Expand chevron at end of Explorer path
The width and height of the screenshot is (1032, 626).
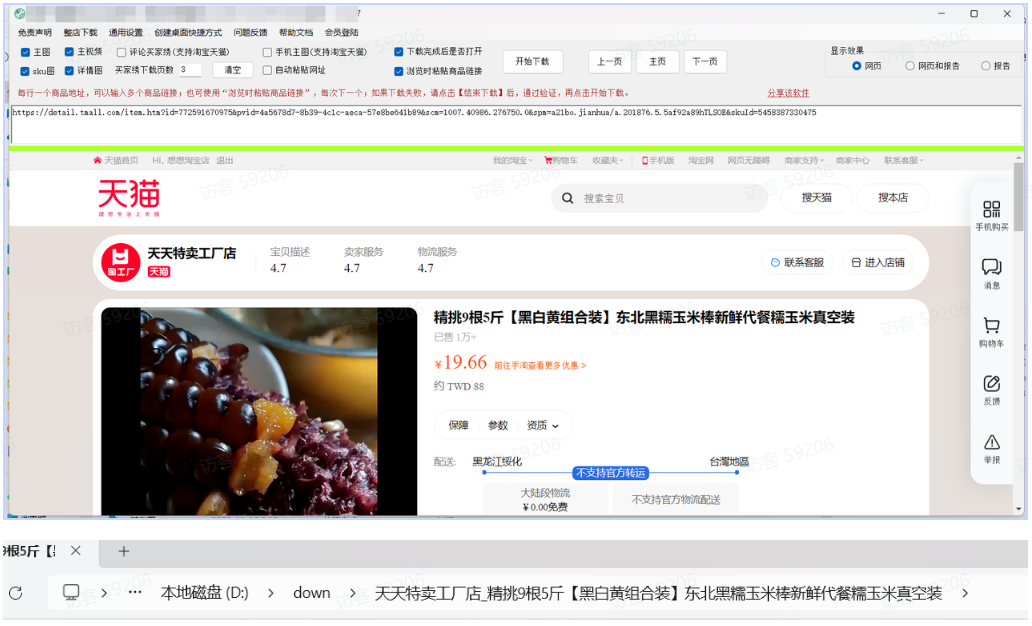(965, 593)
